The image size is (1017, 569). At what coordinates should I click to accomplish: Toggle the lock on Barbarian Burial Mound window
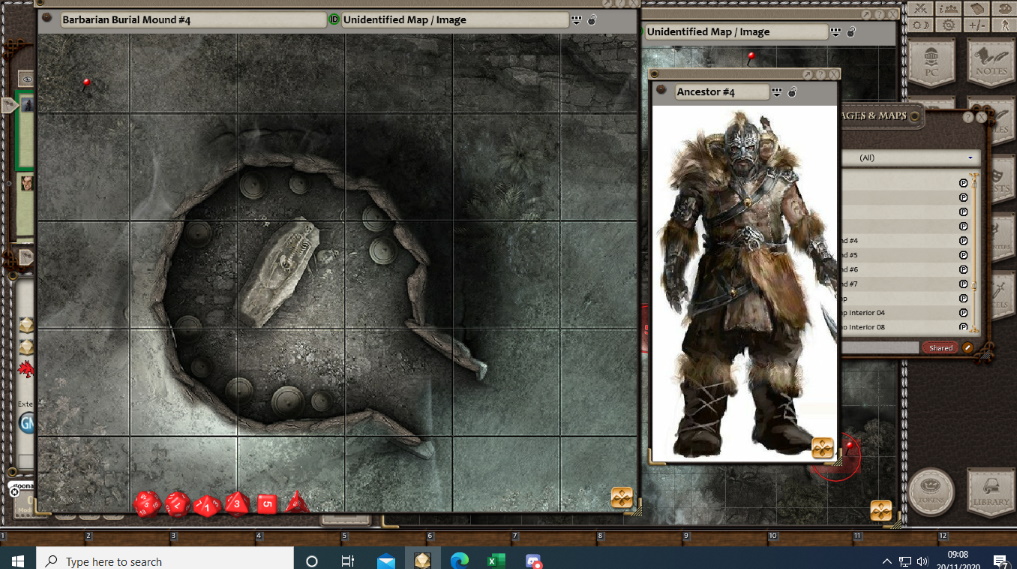point(592,20)
